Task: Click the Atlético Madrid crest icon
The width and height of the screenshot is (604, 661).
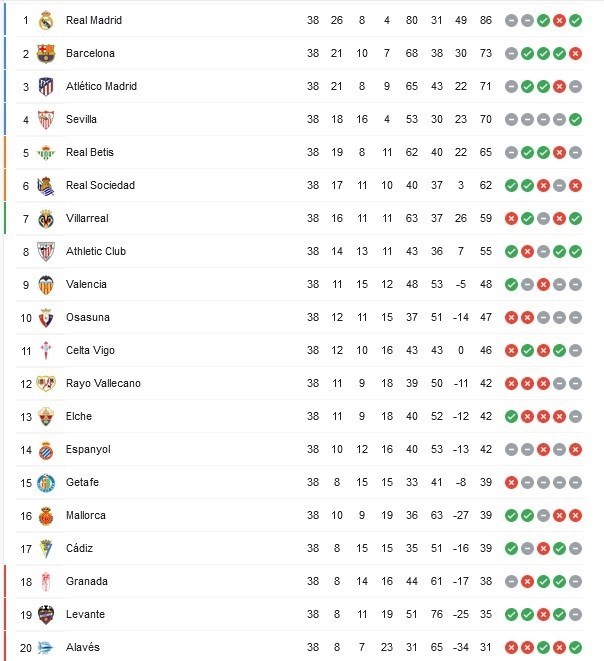Action: [45, 86]
